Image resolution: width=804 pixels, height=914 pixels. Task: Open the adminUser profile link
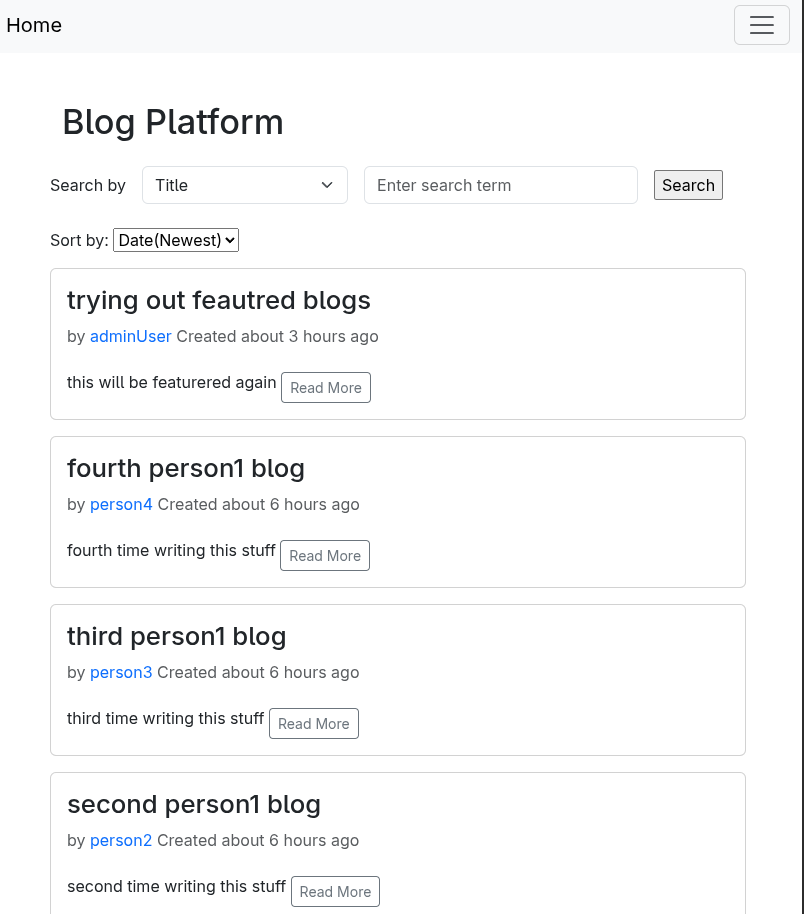point(131,336)
